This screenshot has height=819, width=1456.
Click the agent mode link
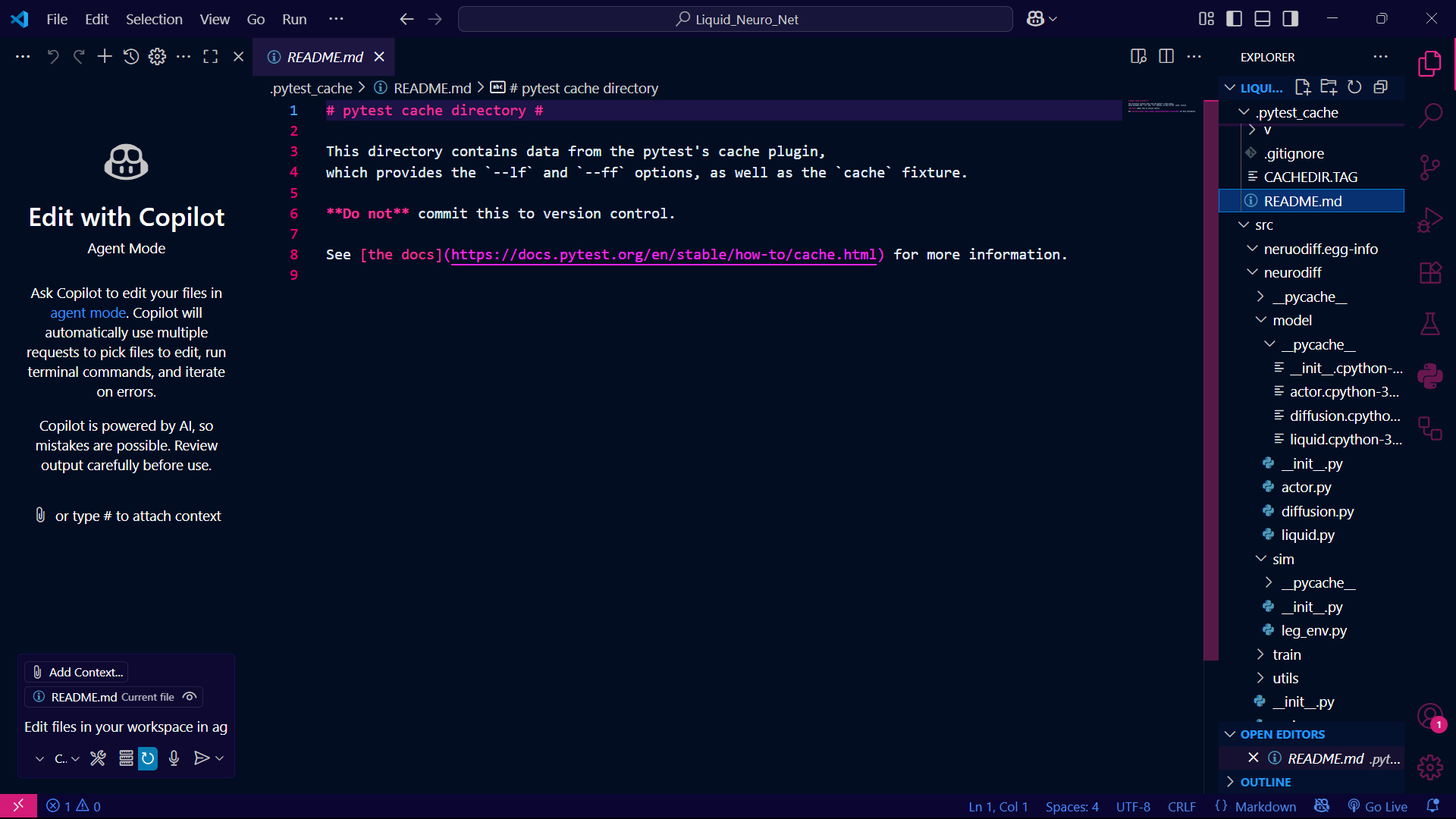tap(88, 312)
